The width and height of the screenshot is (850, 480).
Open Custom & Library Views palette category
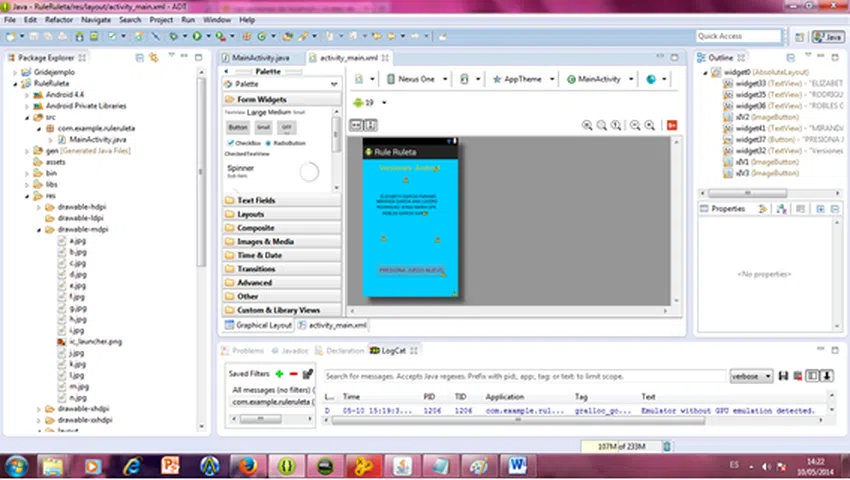click(282, 310)
